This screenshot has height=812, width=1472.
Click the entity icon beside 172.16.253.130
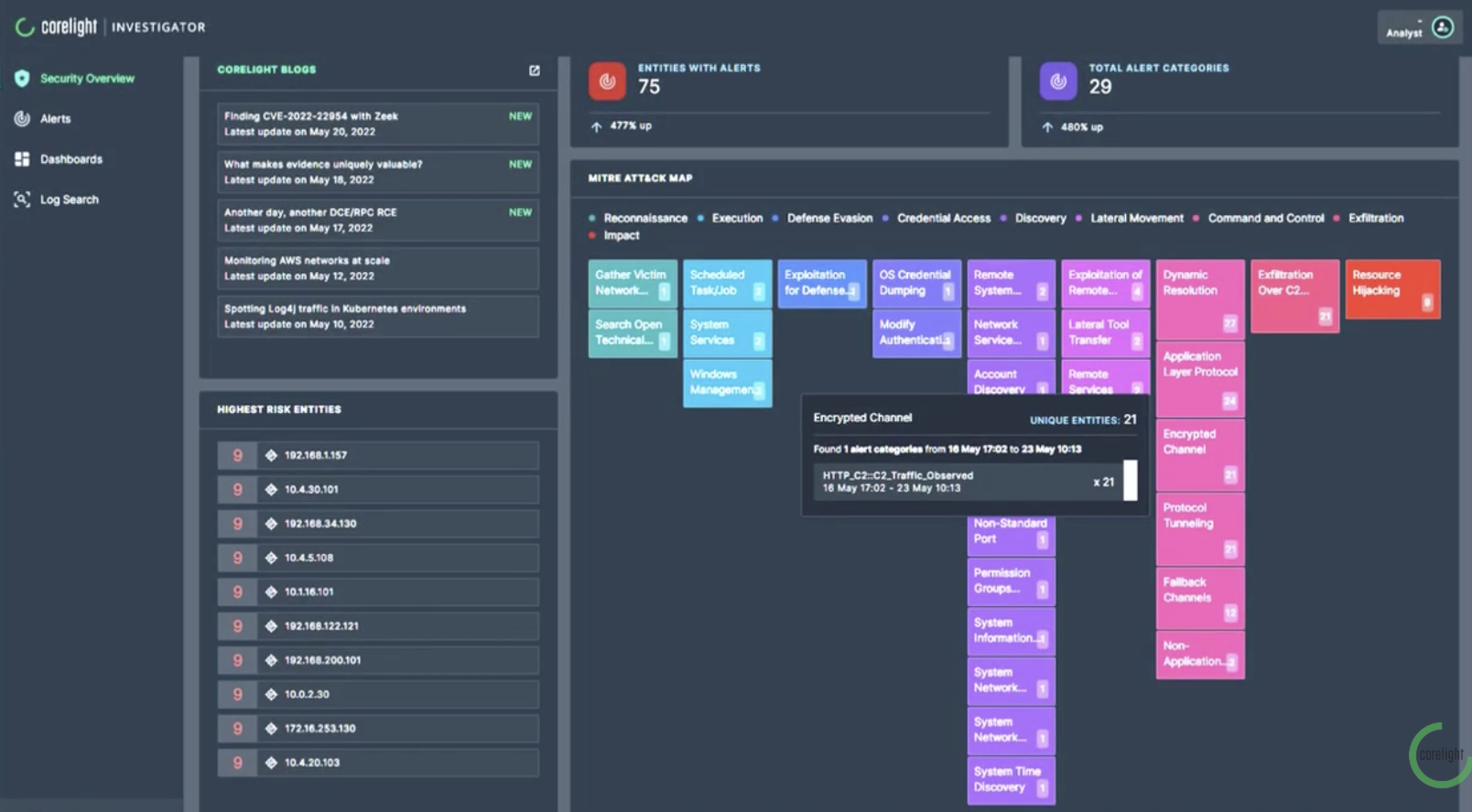(271, 729)
